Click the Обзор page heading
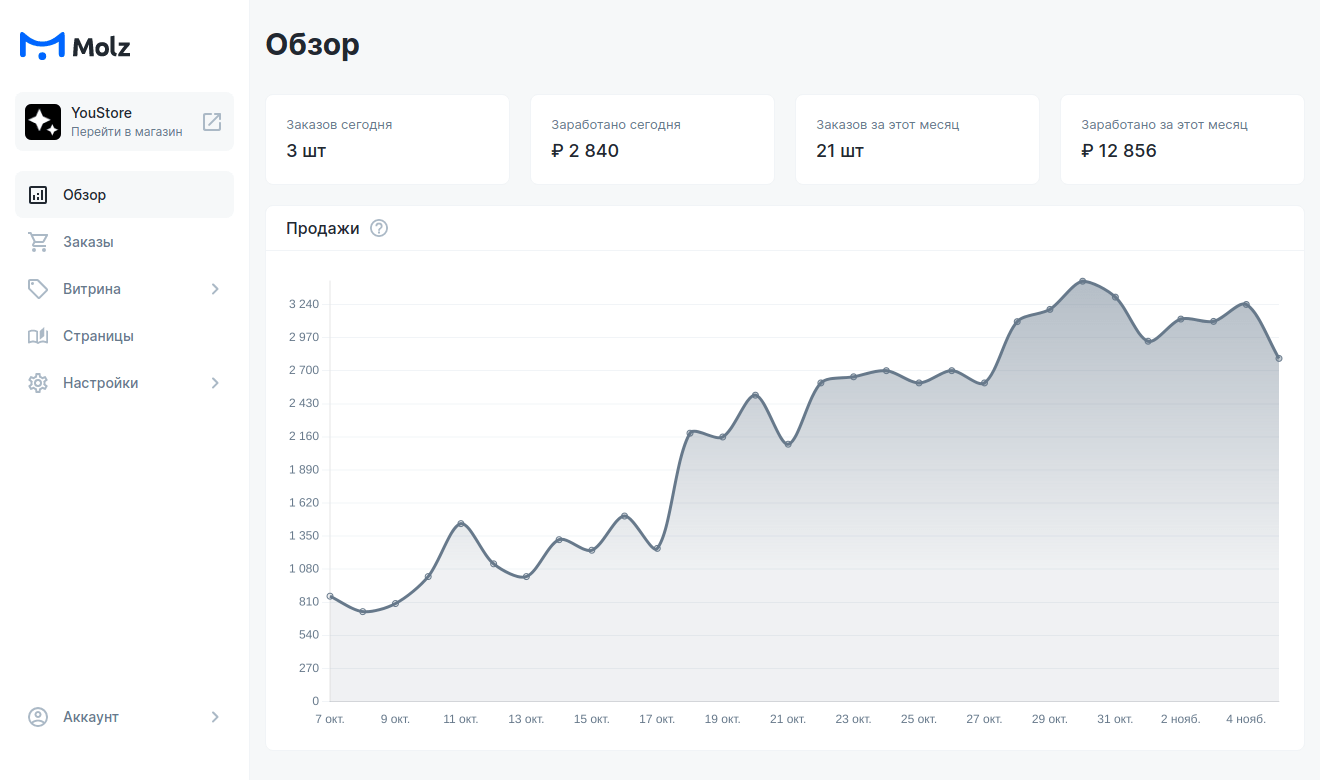 click(x=312, y=45)
